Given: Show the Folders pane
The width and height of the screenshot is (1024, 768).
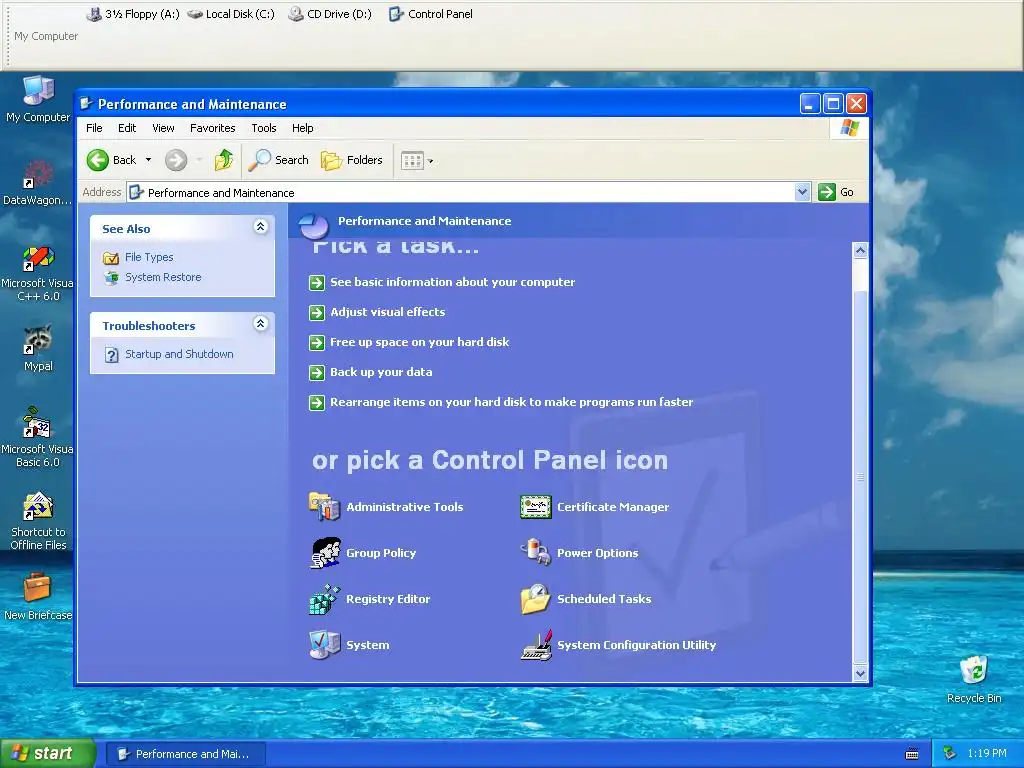Looking at the screenshot, I should [x=352, y=160].
